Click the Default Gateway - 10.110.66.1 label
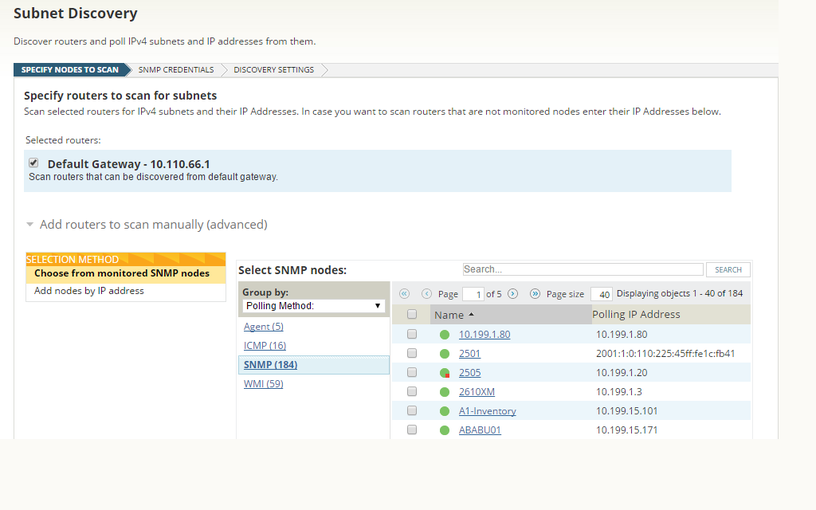Screen dimensions: 816x510 pos(129,164)
